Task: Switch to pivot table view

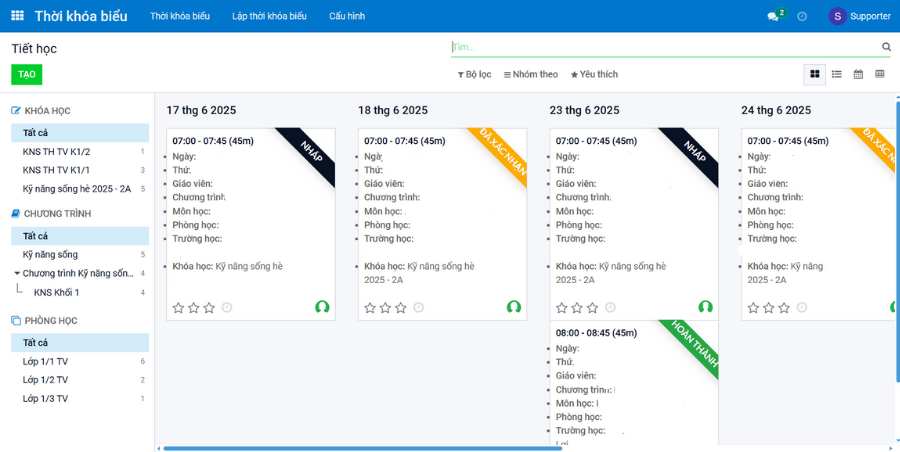Action: pos(880,74)
